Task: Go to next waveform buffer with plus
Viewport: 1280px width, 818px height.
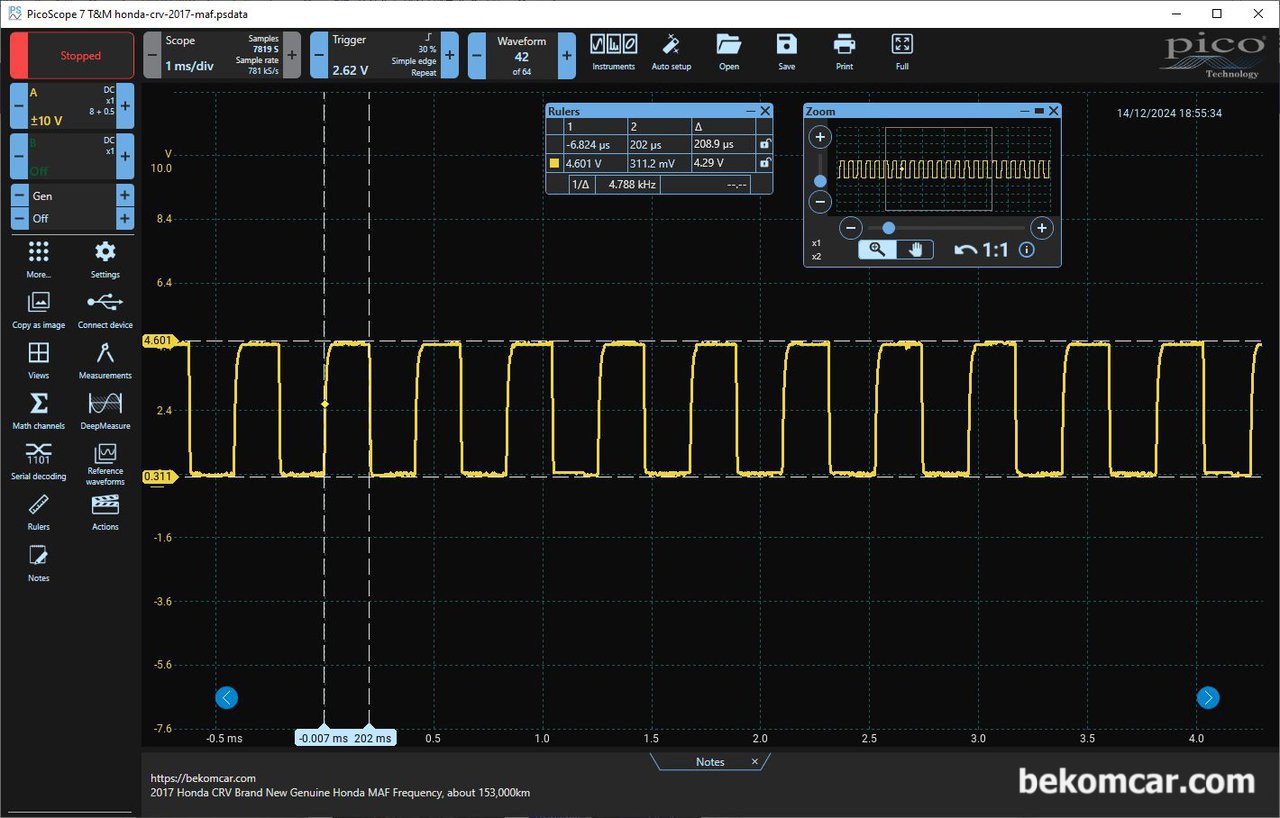Action: (x=567, y=55)
